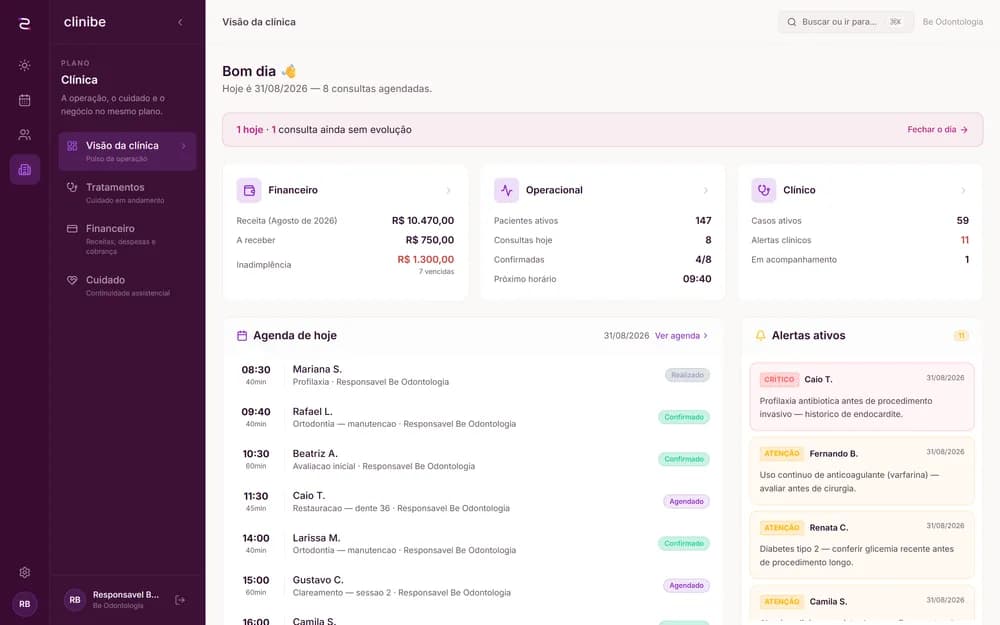Image resolution: width=1000 pixels, height=625 pixels.
Task: Open Beatriz A. 10:30 appointment
Action: click(473, 459)
